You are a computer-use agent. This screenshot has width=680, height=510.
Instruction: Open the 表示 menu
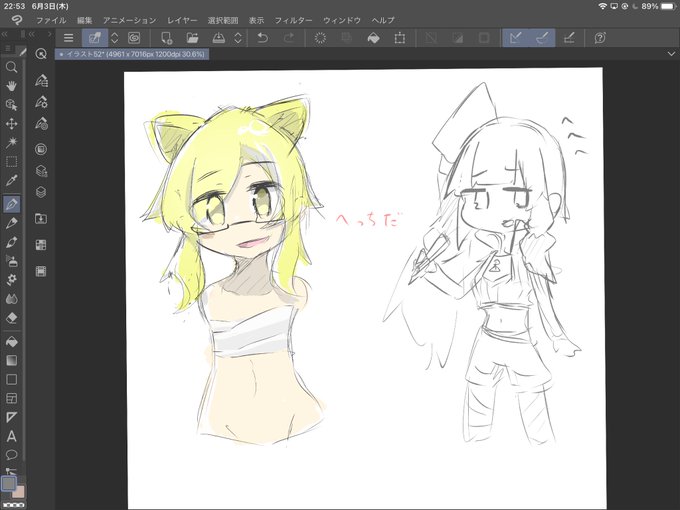tap(256, 20)
